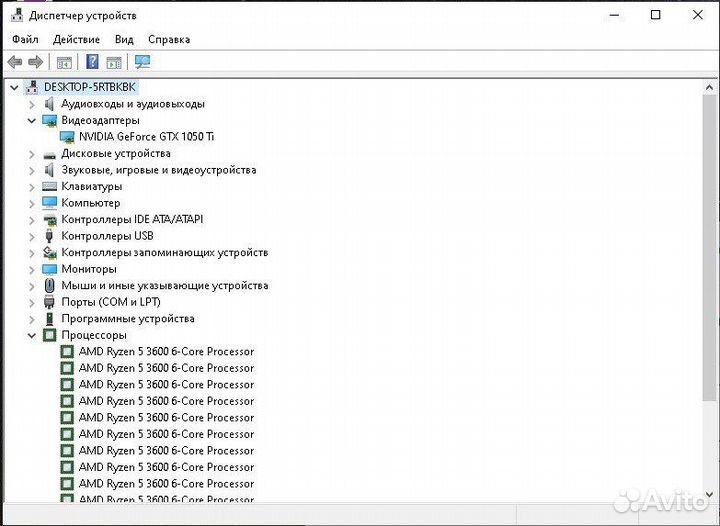This screenshot has height=526, width=720.
Task: Scan for hardware changes using the monitor icon
Action: tap(142, 62)
